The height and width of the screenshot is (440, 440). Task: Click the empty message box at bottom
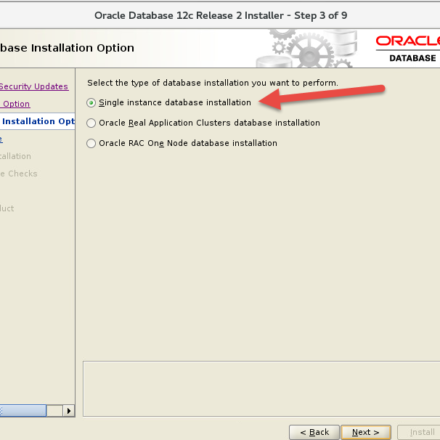261,389
